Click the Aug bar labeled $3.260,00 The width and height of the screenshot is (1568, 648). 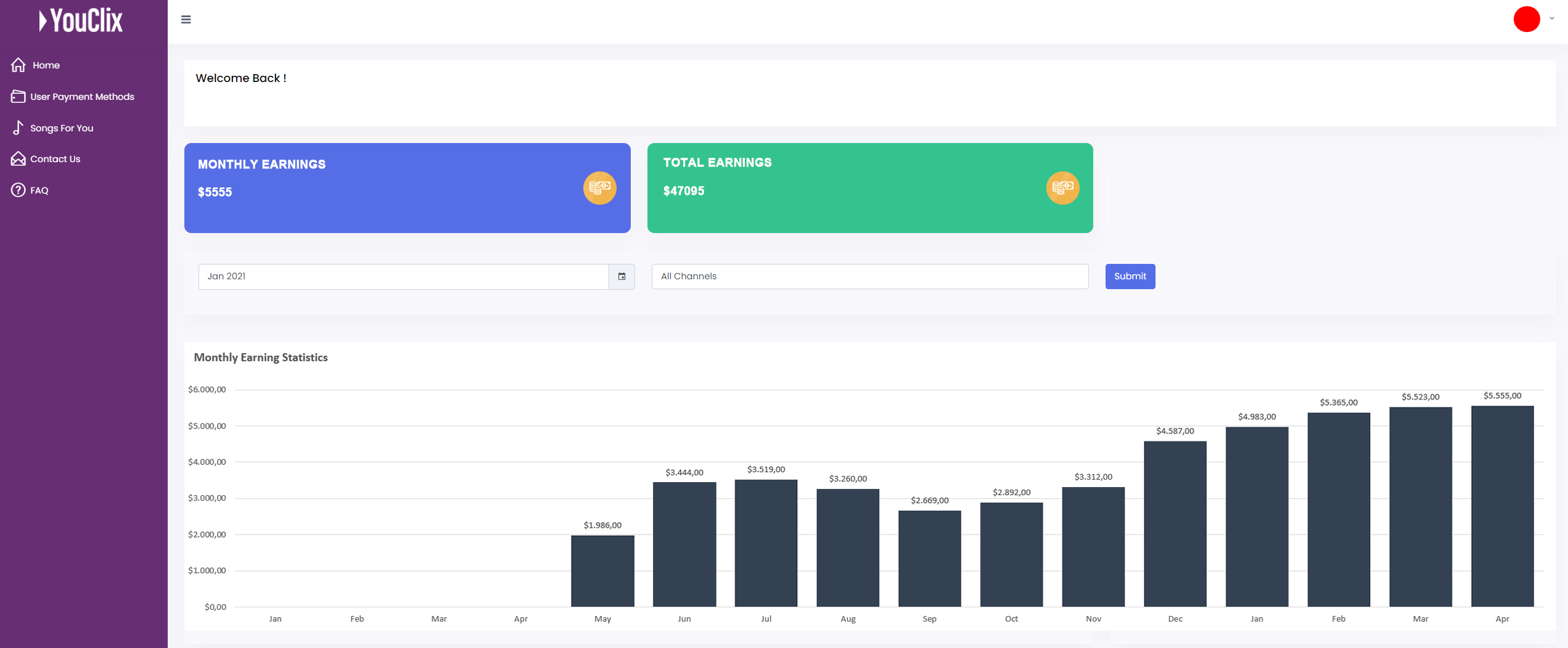[x=848, y=548]
